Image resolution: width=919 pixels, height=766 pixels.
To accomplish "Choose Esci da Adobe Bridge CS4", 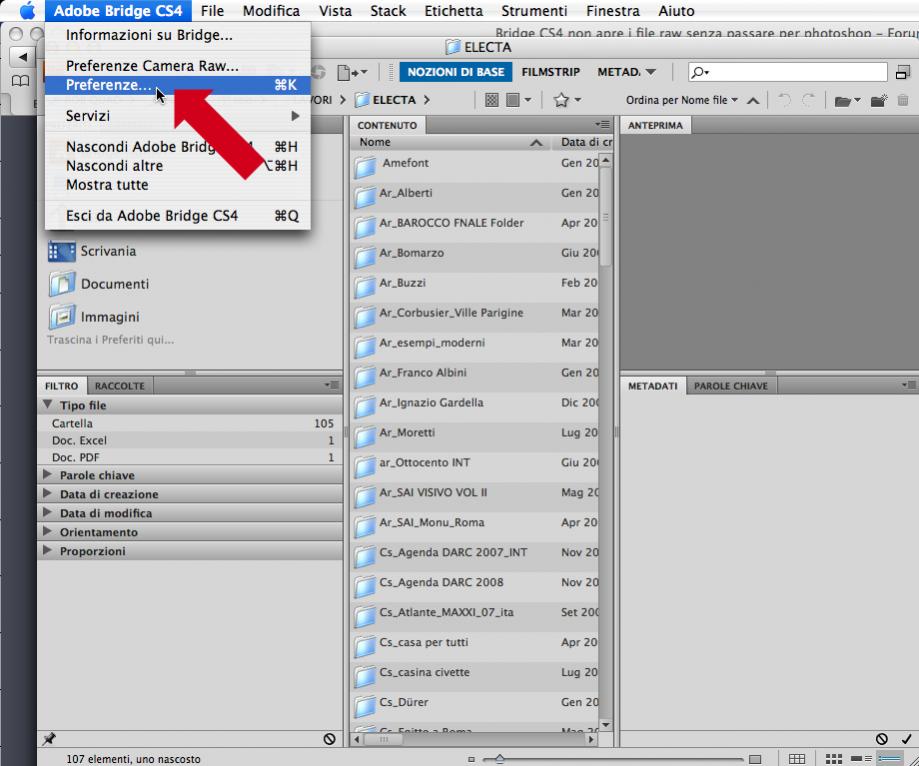I will point(178,216).
